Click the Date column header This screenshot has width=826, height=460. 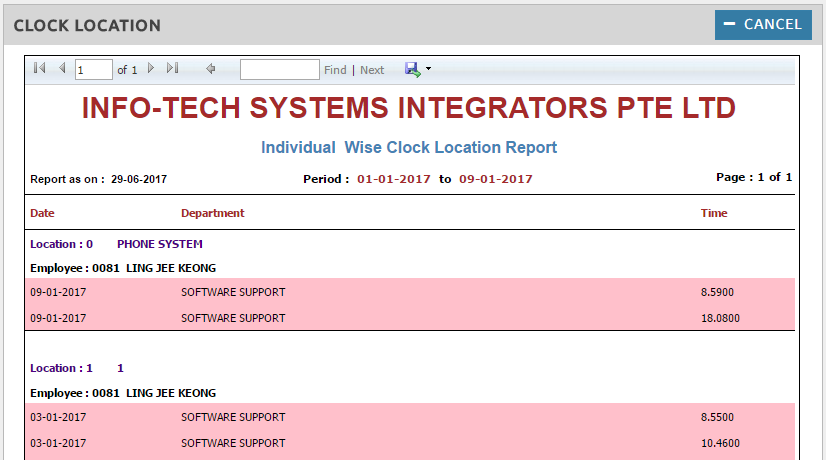click(42, 213)
